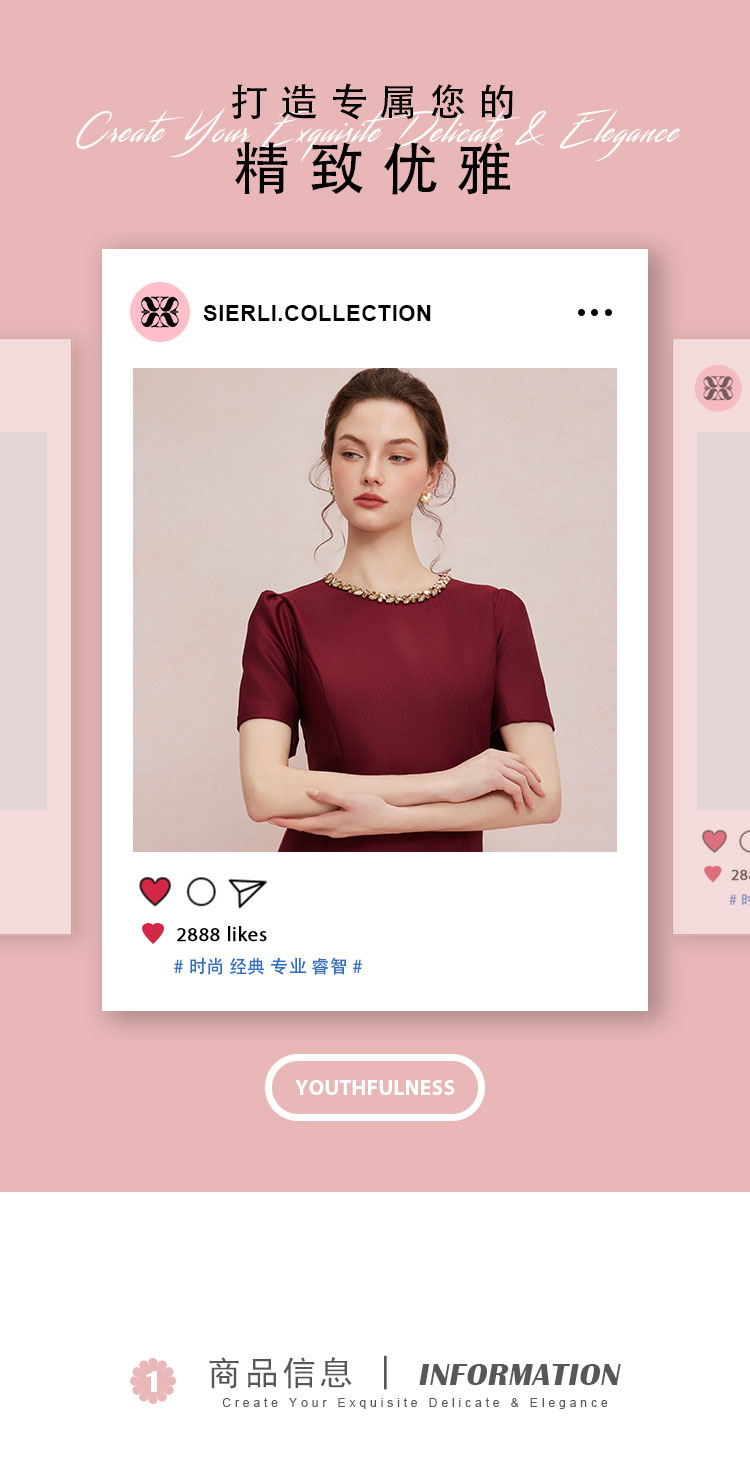Click the INFORMATION italic heading
750x1461 pixels.
(x=520, y=1375)
